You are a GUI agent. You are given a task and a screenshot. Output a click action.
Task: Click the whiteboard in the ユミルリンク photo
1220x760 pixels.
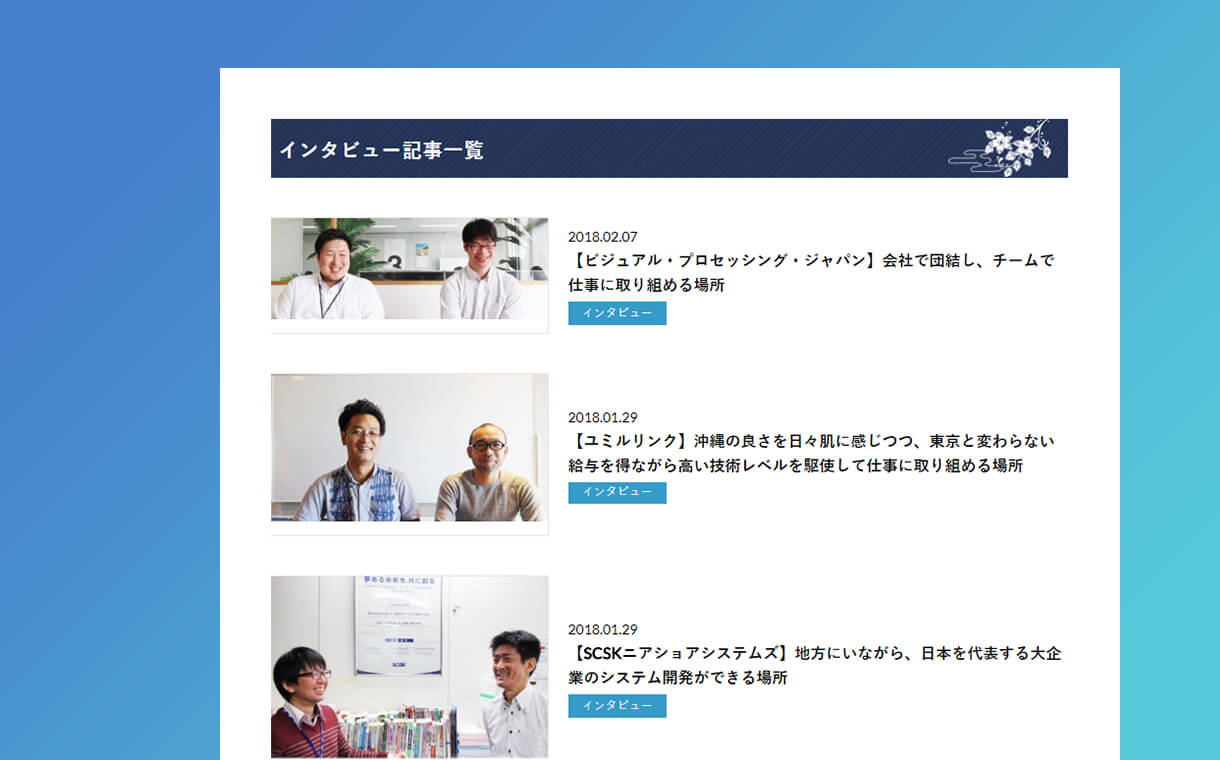click(420, 410)
